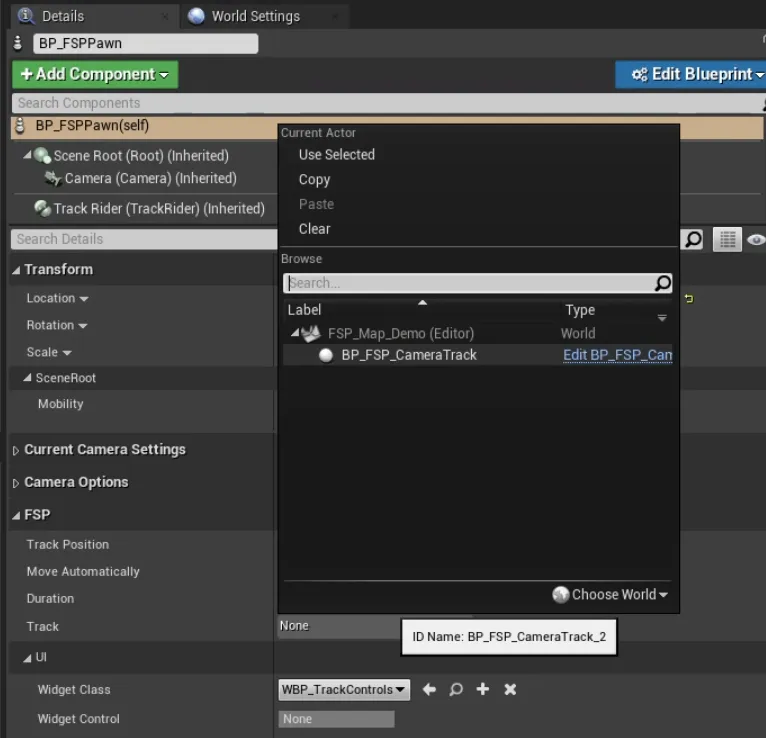Choose Use Selected from the context menu
Screen dimensions: 766x738
(x=336, y=154)
